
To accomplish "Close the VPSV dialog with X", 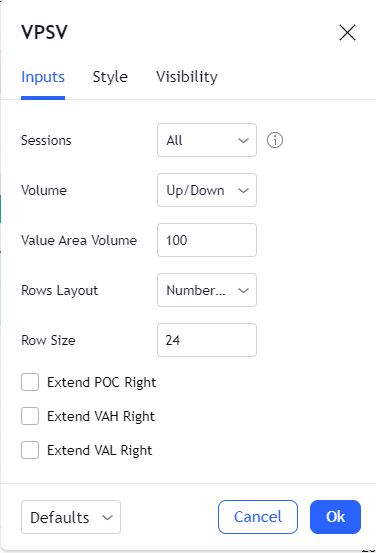I will 347,32.
